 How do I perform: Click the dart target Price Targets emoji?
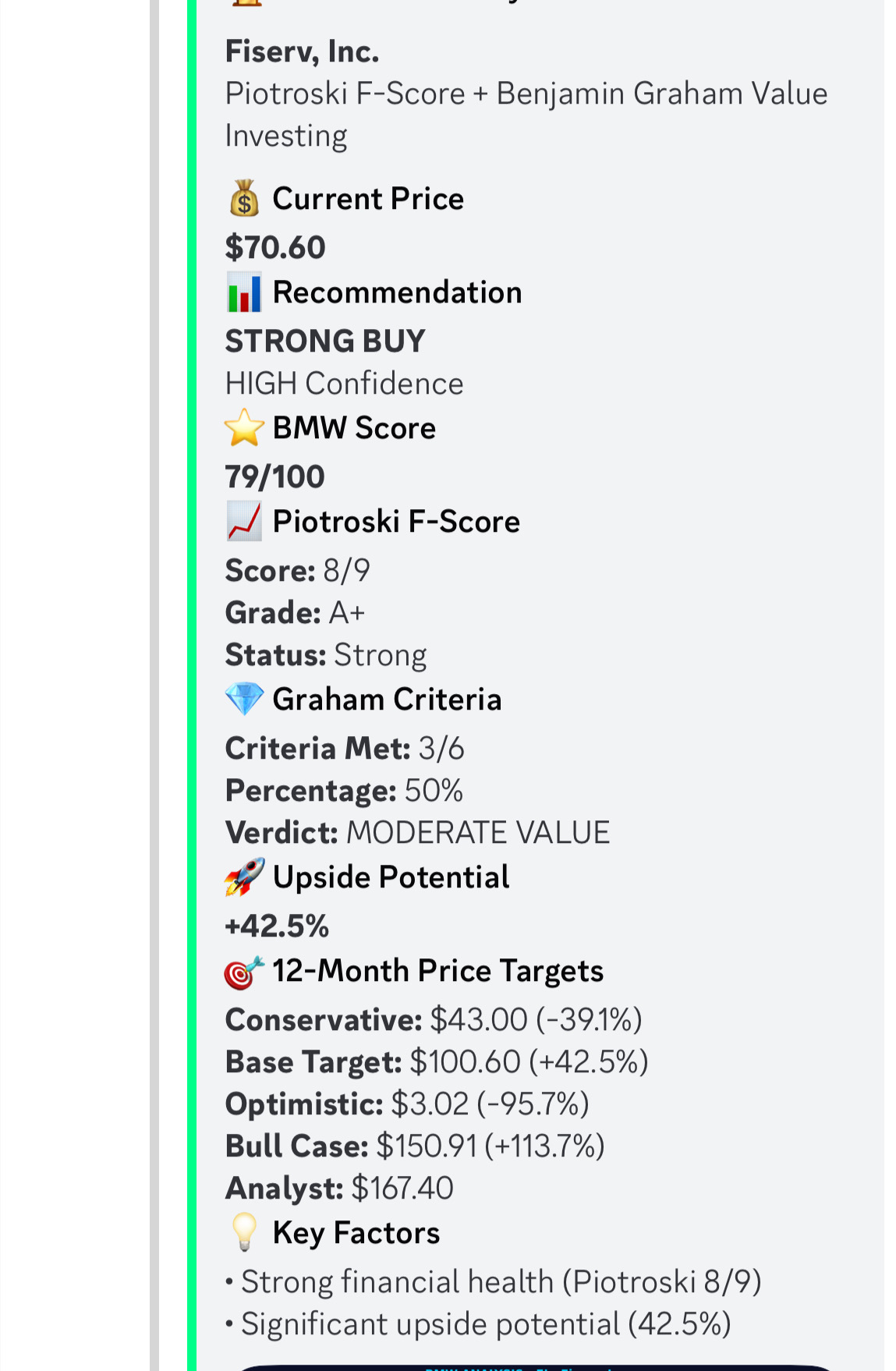tap(244, 972)
